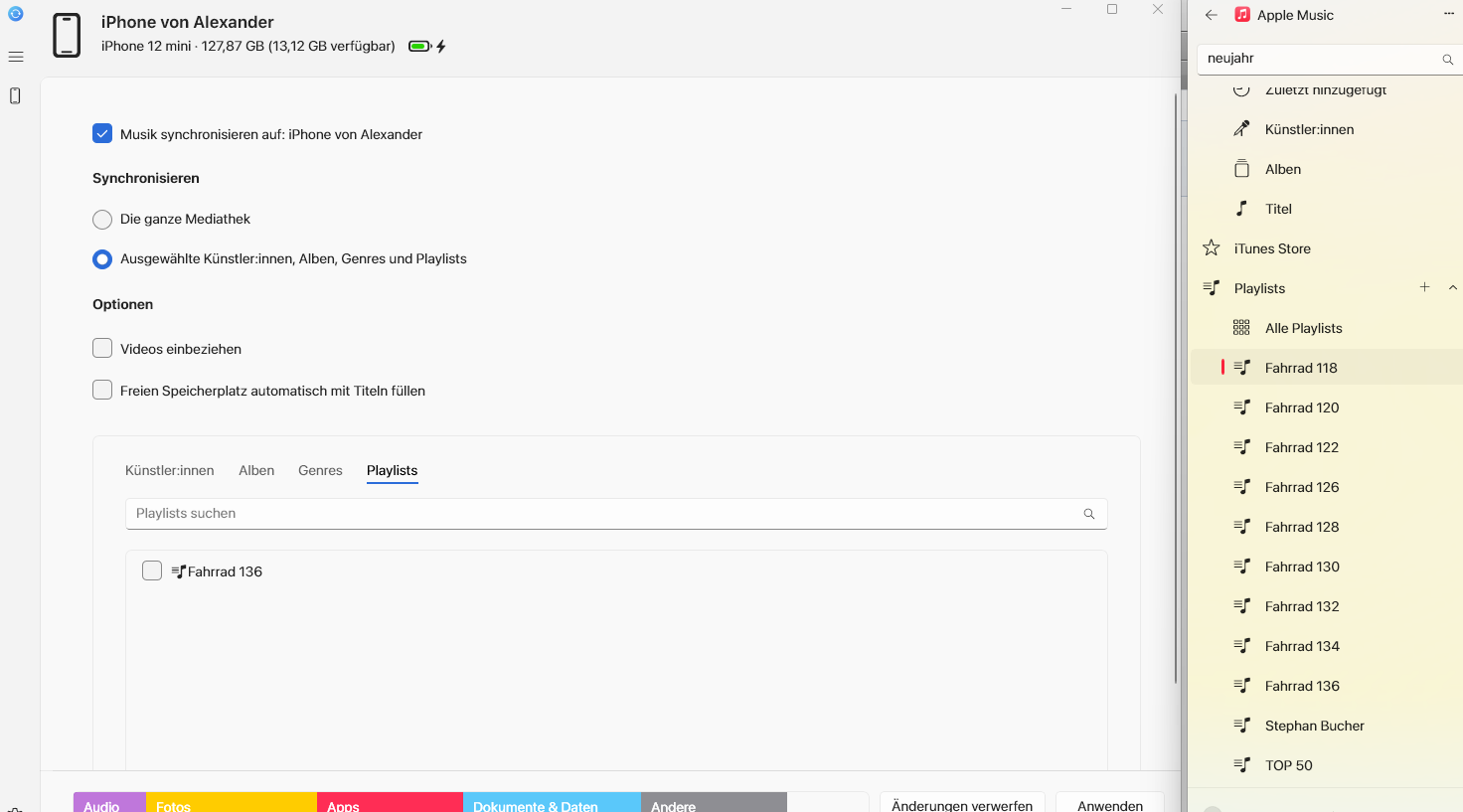Viewport: 1463px width, 812px height.
Task: Click the playlist icon next to Fahrrad 120
Action: [x=1241, y=407]
